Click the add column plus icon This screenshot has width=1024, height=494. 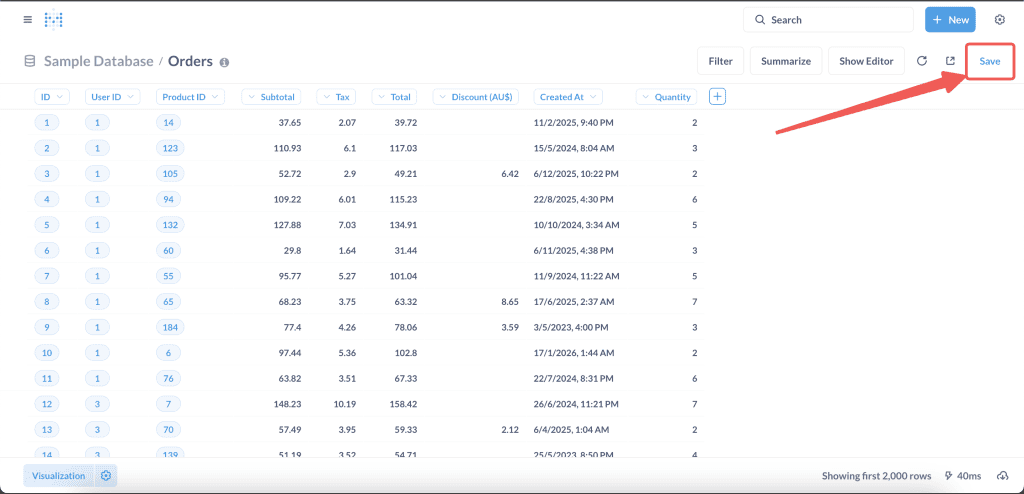pos(717,96)
